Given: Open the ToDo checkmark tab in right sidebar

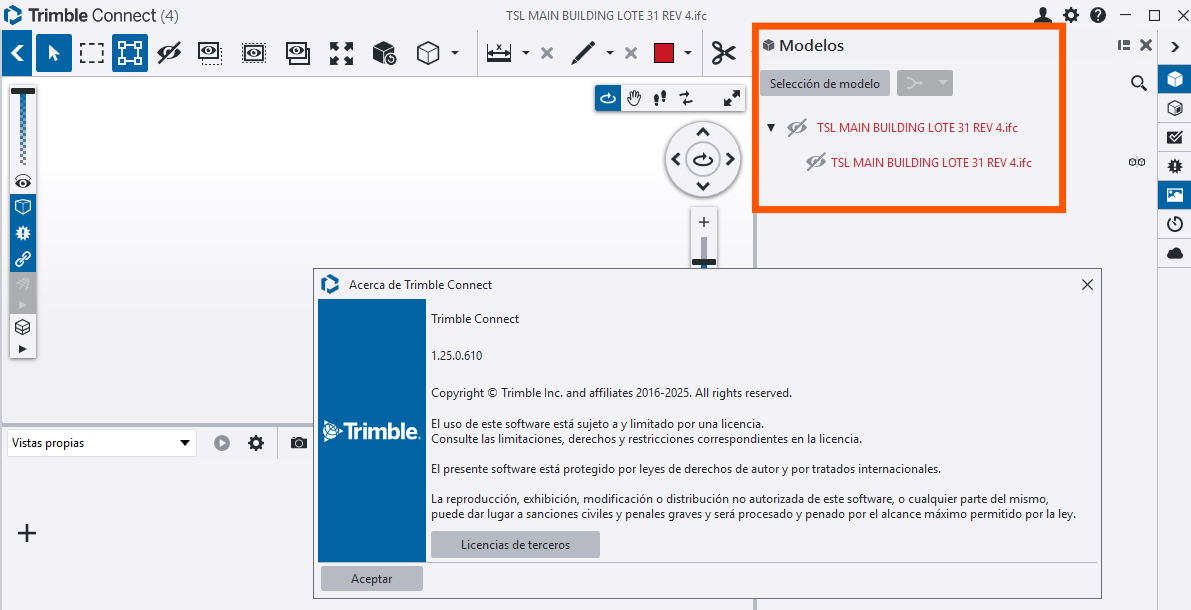Looking at the screenshot, I should pyautogui.click(x=1175, y=137).
